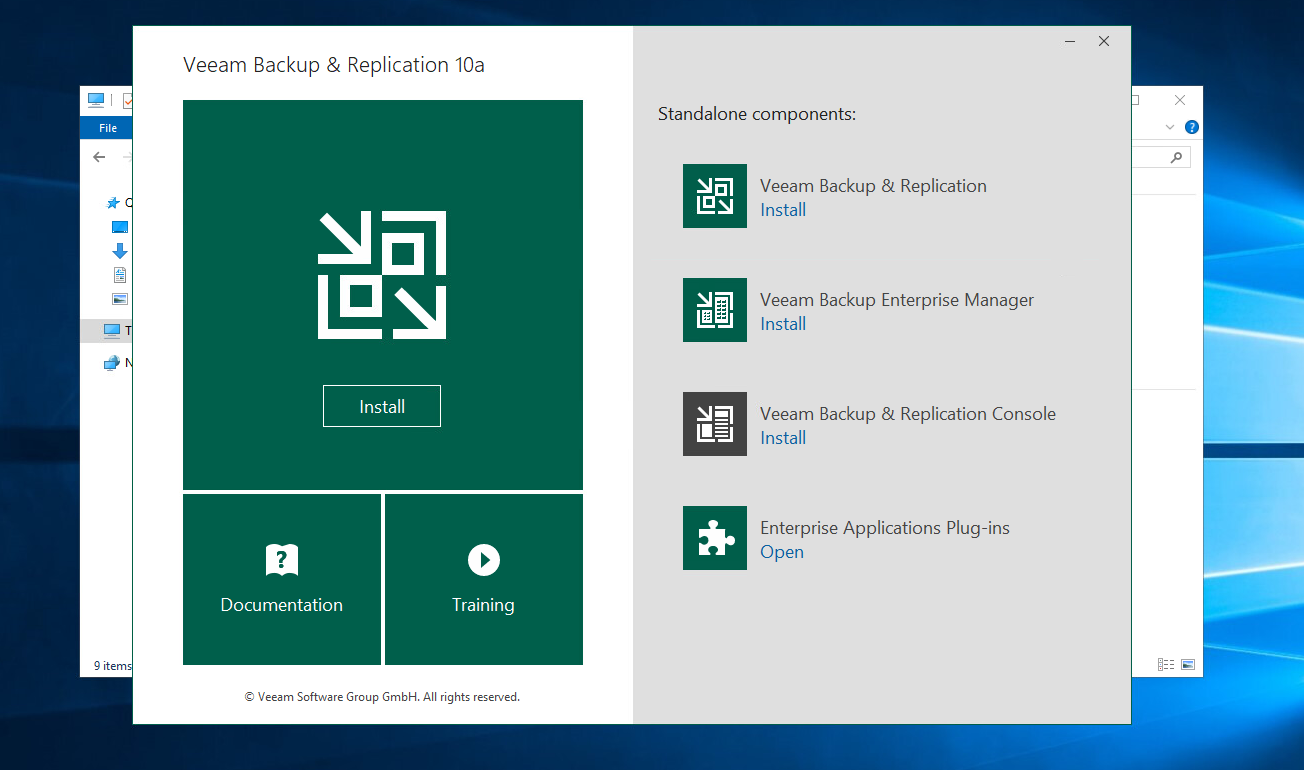Click the Veeam Backup Enterprise Manager icon
Viewport: 1304px width, 770px height.
tap(715, 310)
